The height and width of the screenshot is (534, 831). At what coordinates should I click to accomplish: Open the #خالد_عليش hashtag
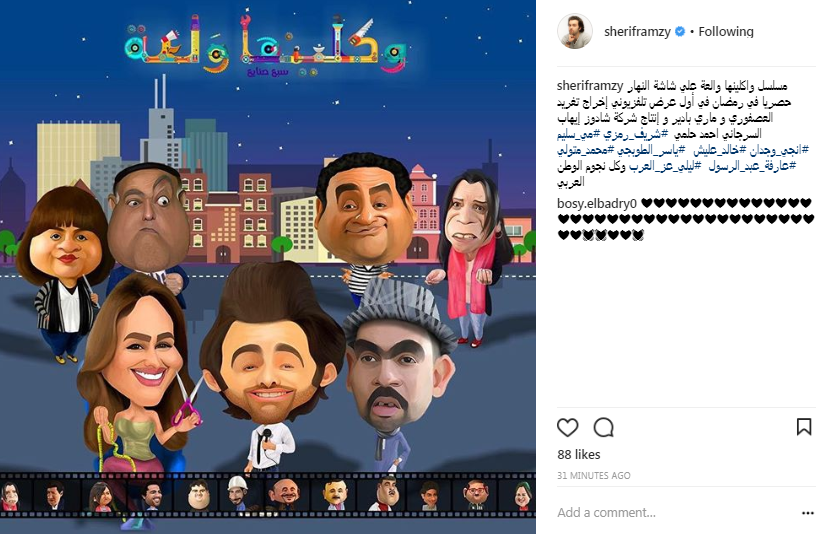point(718,150)
